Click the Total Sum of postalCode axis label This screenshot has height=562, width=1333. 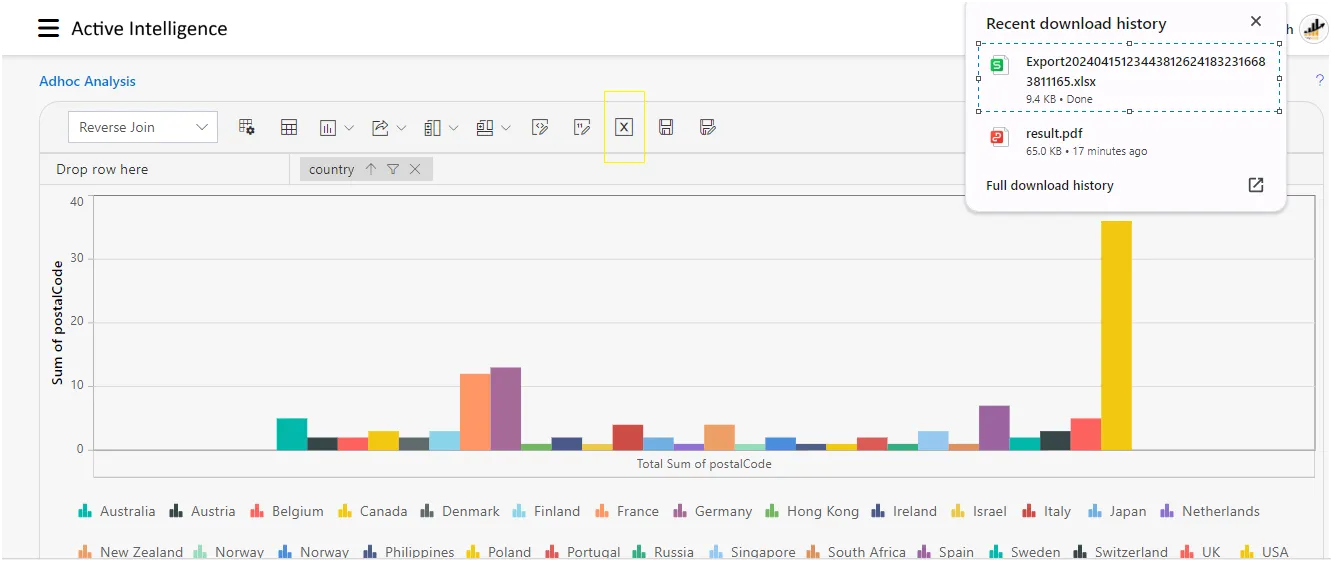pyautogui.click(x=704, y=464)
